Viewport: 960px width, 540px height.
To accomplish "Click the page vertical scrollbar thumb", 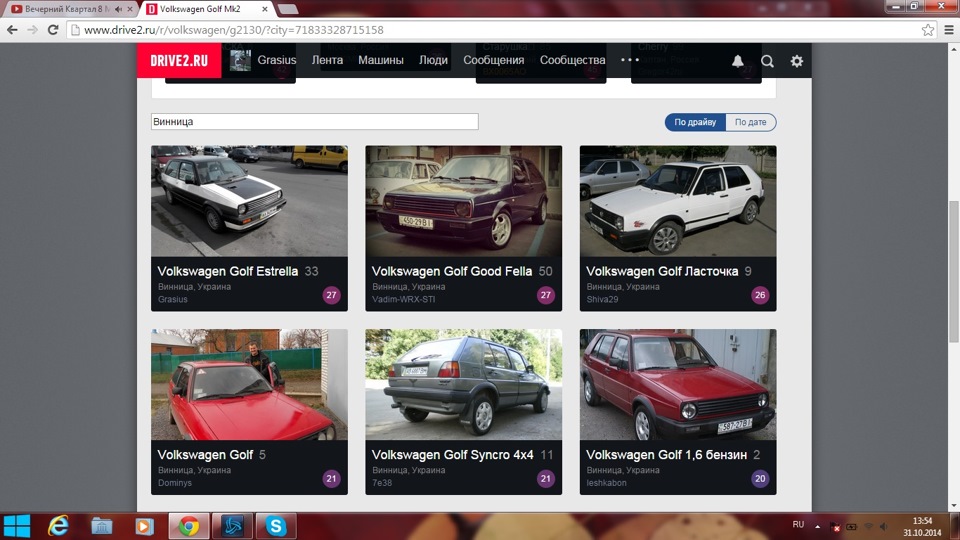I will [954, 271].
